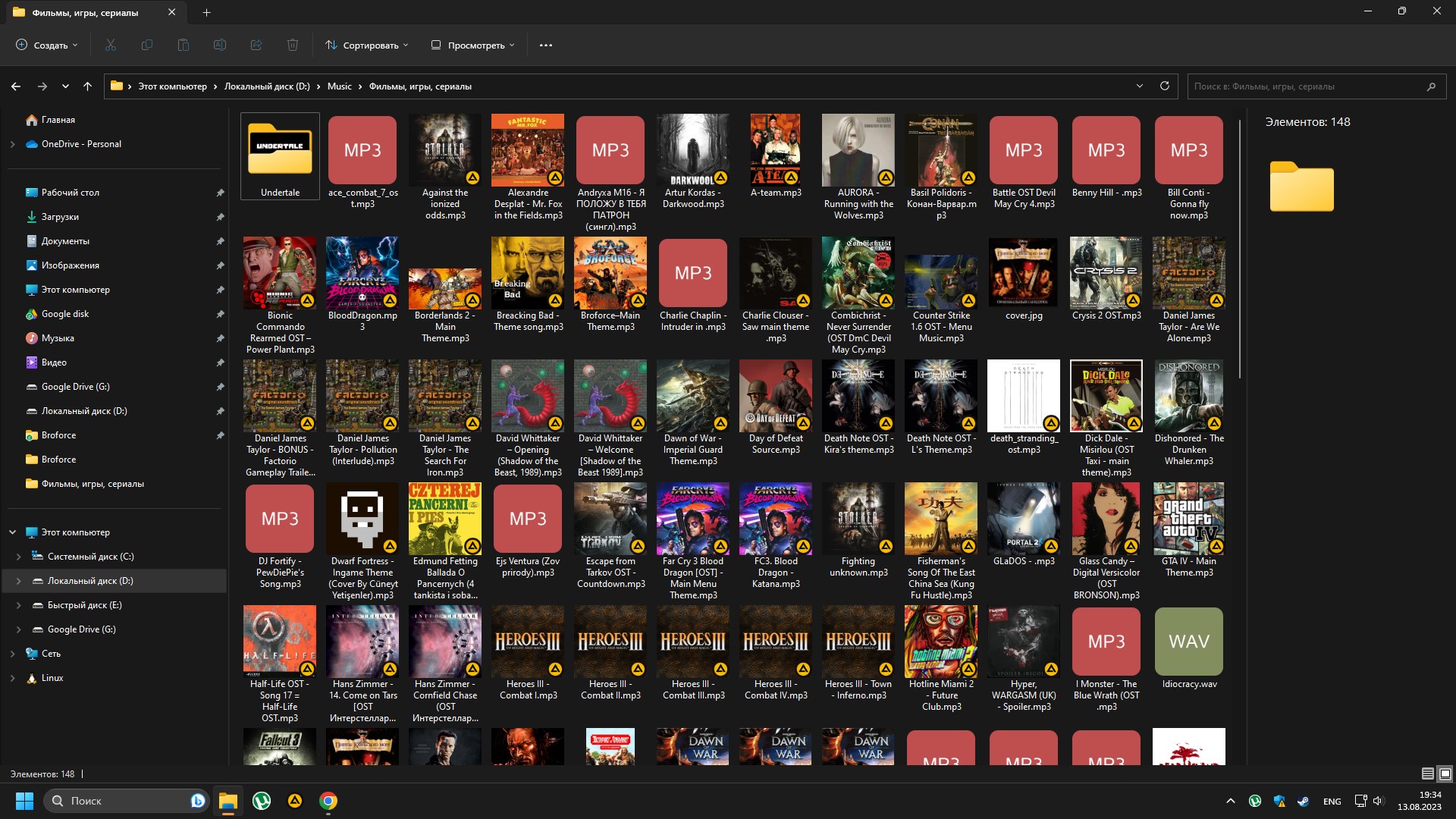Open the three-dots more options menu
The image size is (1456, 819).
tap(546, 45)
